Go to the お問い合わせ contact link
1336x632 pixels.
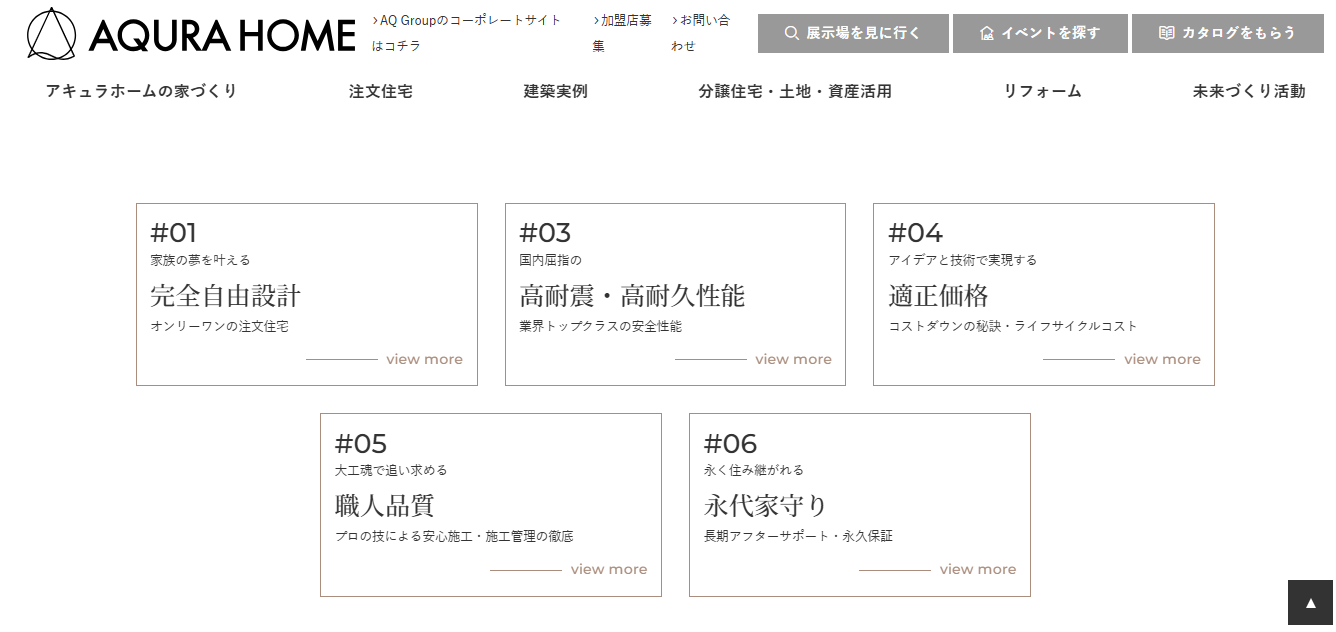pos(703,20)
